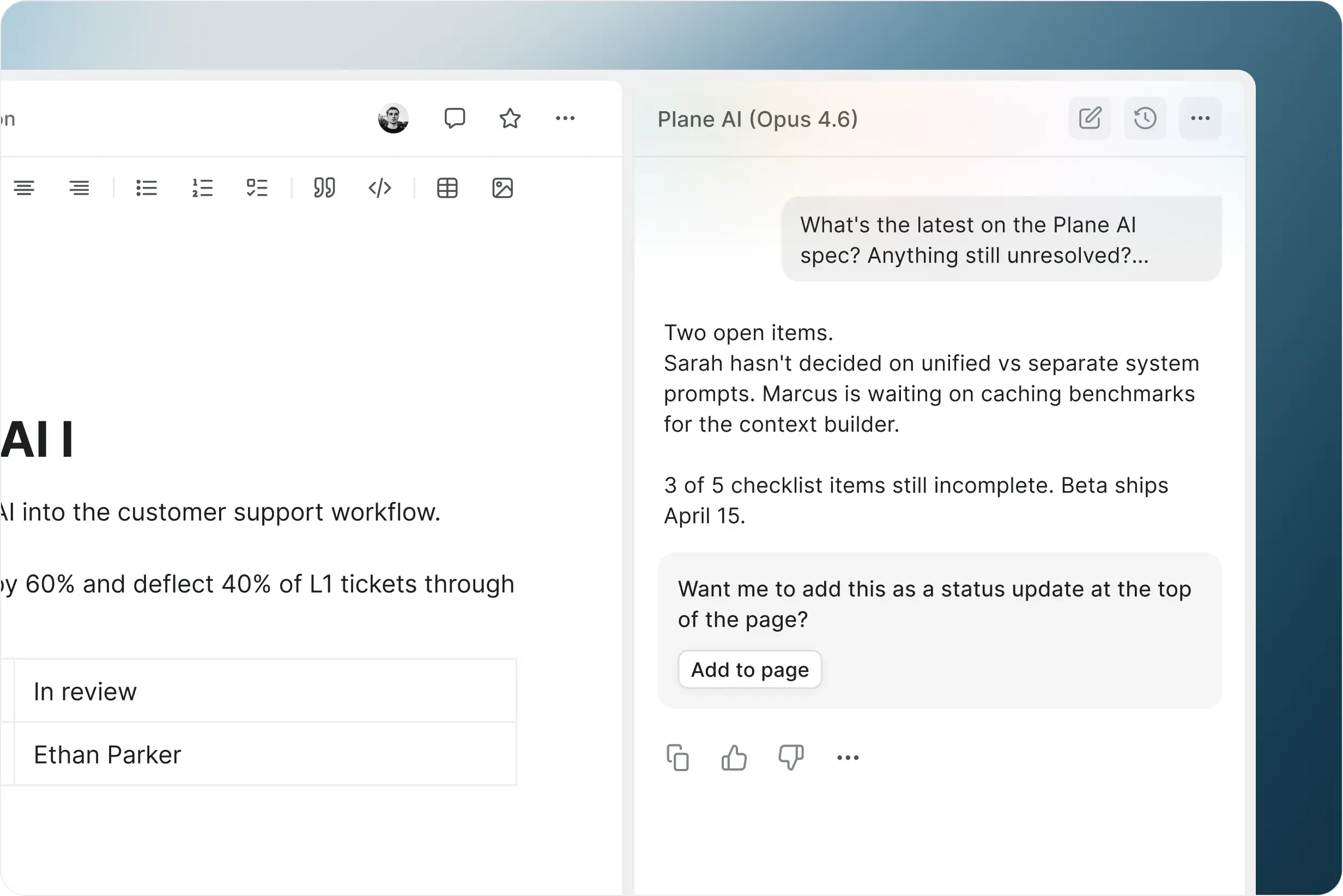Open chat history in Plane AI panel
The image size is (1343, 896).
coord(1145,118)
